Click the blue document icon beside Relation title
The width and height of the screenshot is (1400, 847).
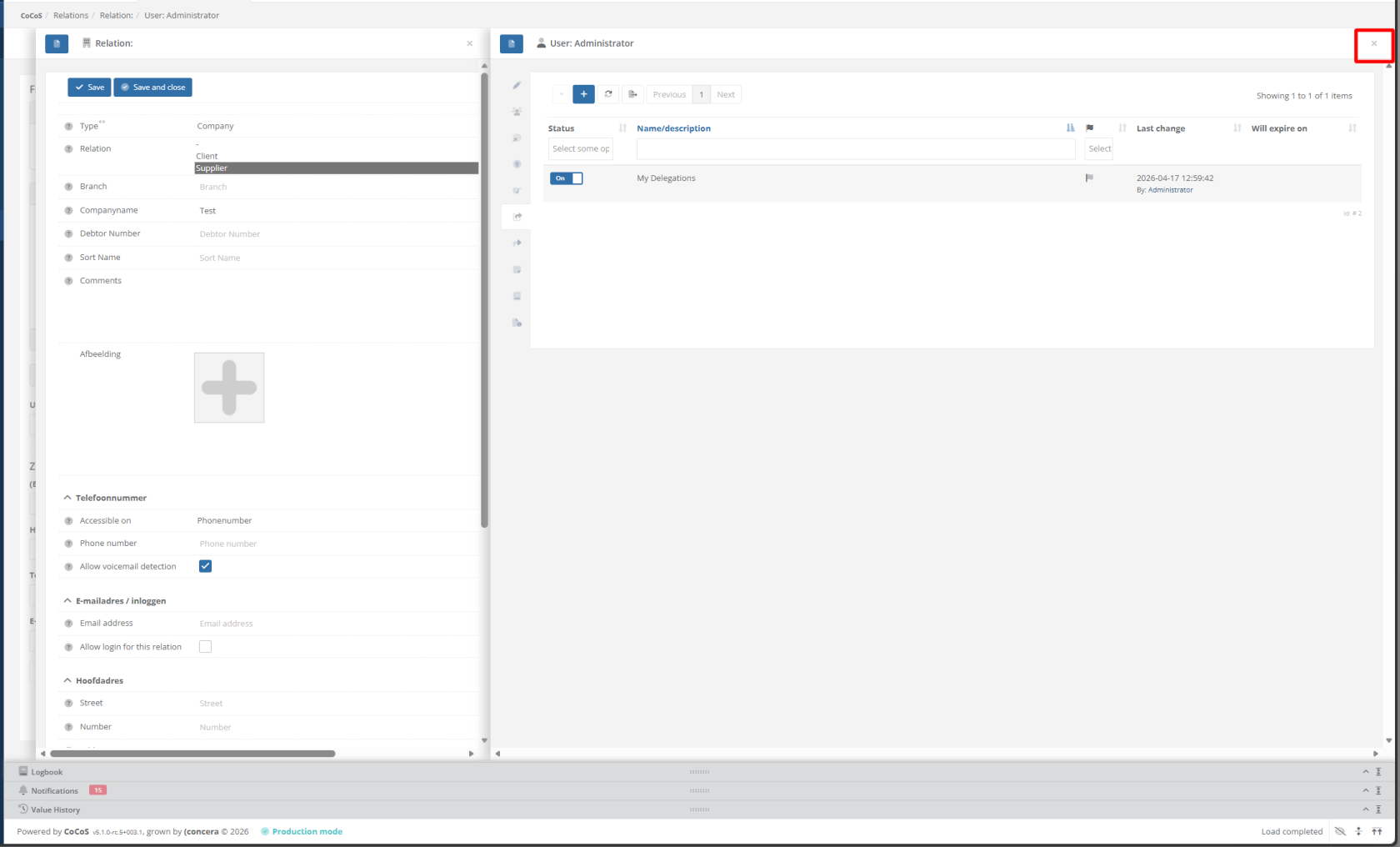click(x=57, y=43)
